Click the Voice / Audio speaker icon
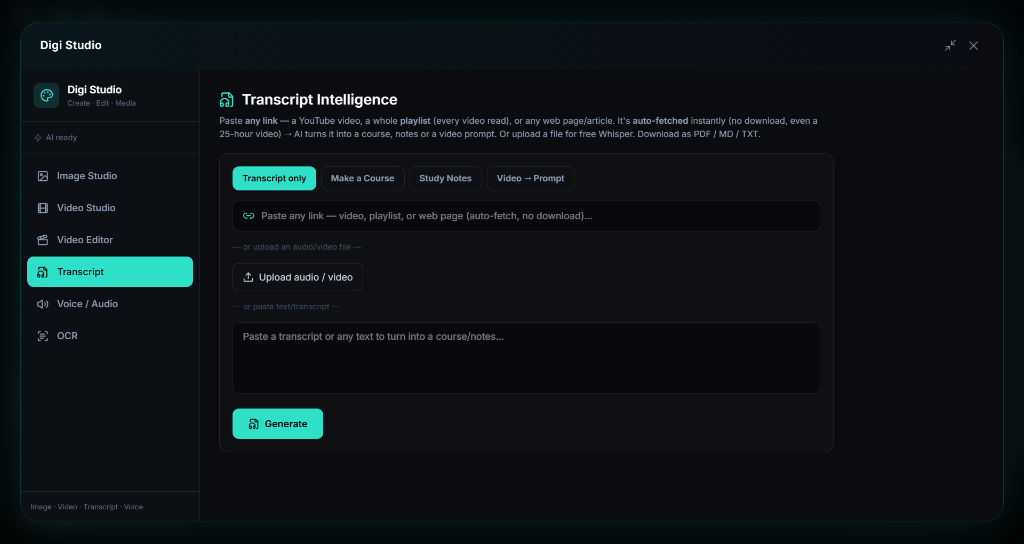Screen dimensions: 1024x544 [42, 304]
